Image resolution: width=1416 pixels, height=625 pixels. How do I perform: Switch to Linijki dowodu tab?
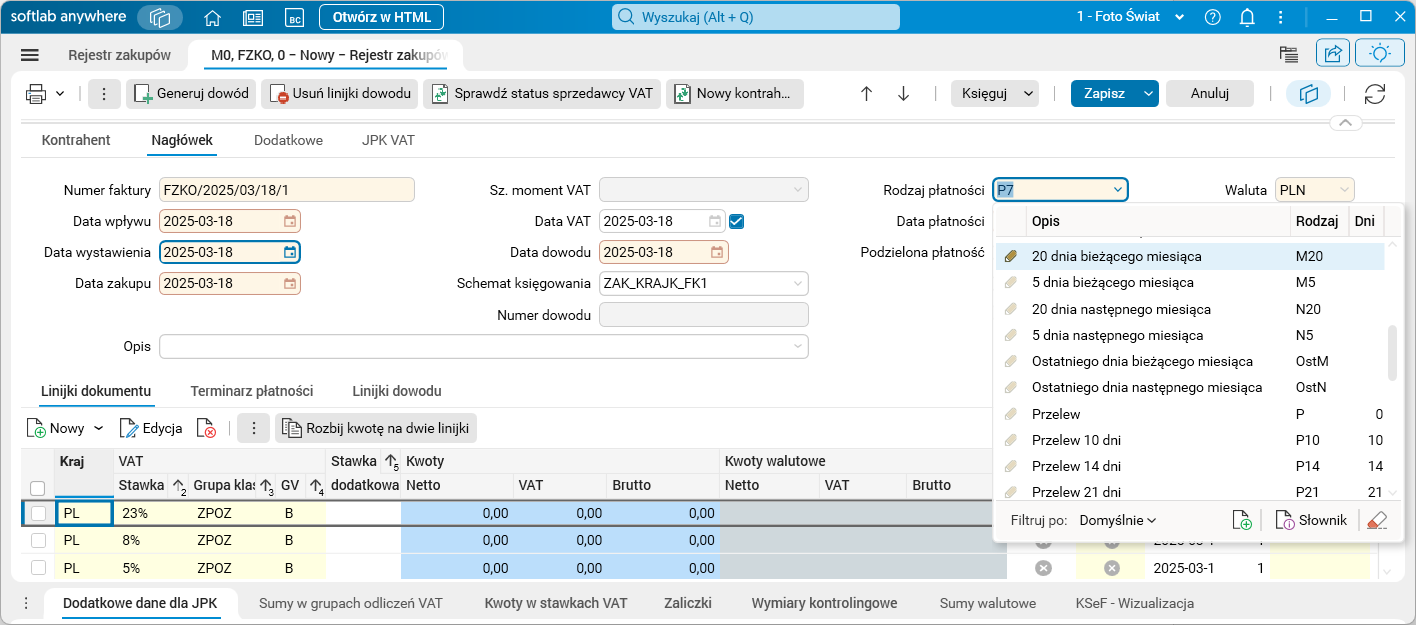coord(397,391)
